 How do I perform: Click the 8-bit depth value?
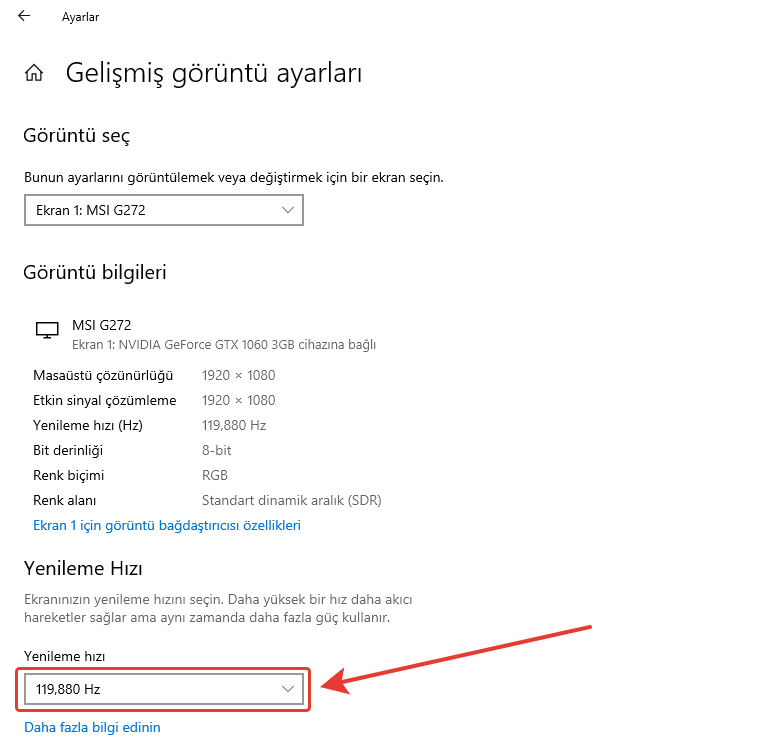click(x=216, y=450)
